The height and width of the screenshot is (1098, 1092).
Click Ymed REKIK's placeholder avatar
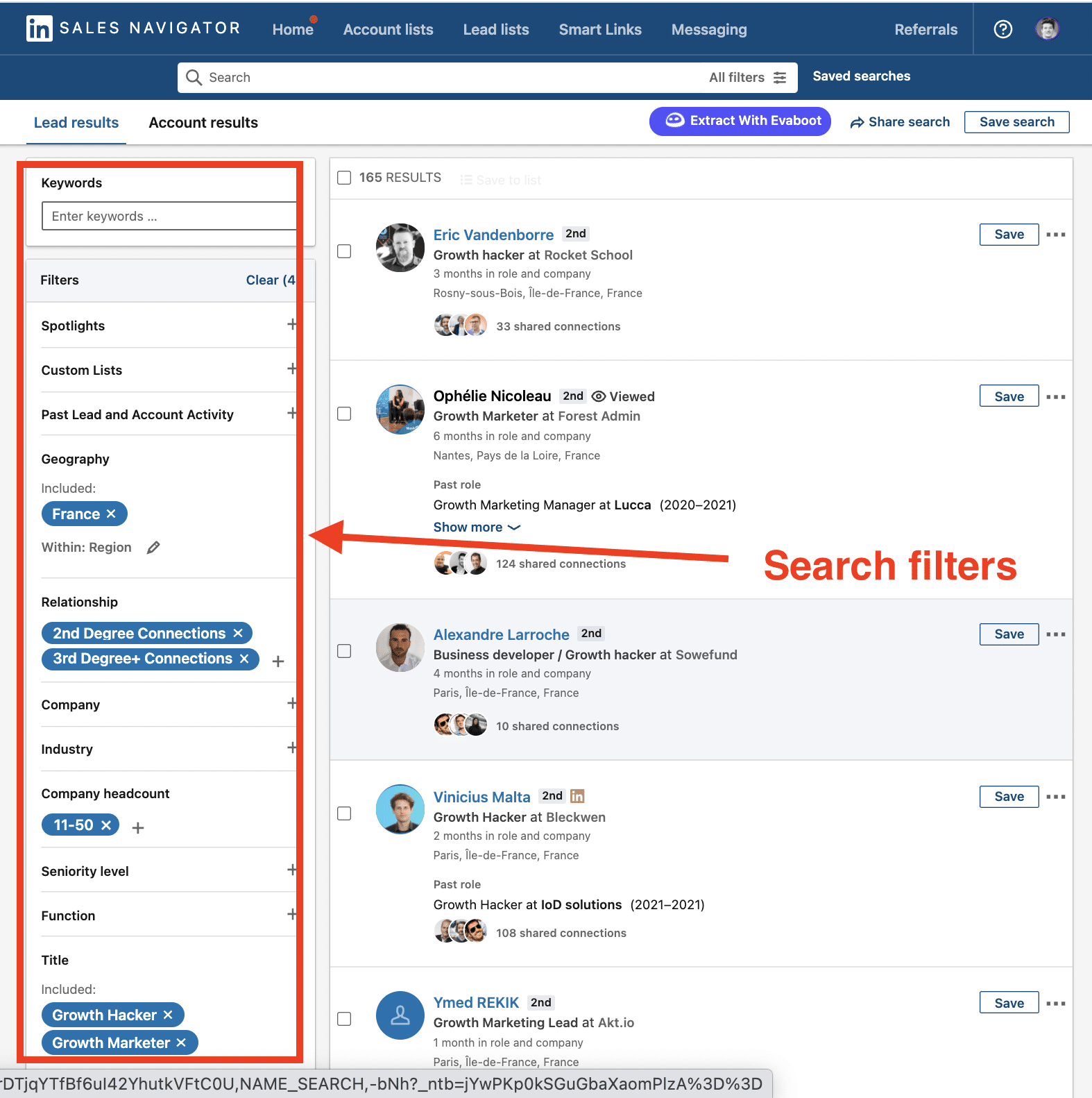click(x=400, y=1015)
